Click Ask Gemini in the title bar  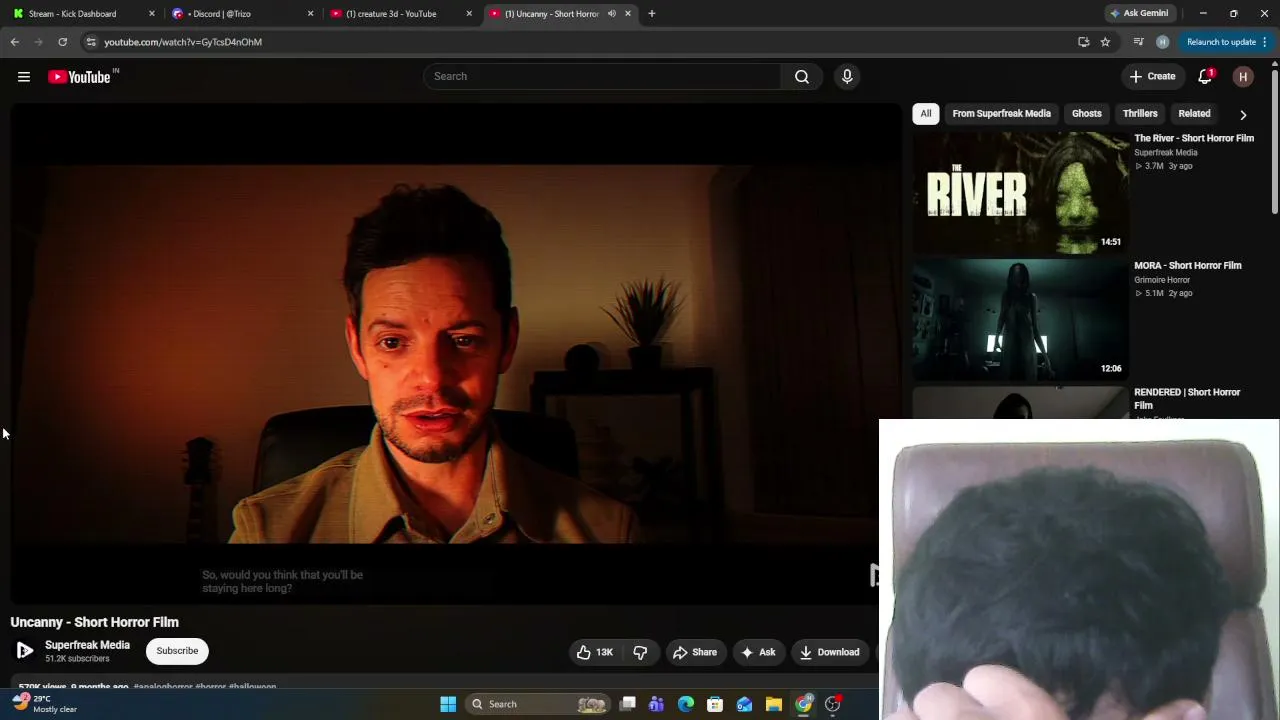click(1138, 14)
